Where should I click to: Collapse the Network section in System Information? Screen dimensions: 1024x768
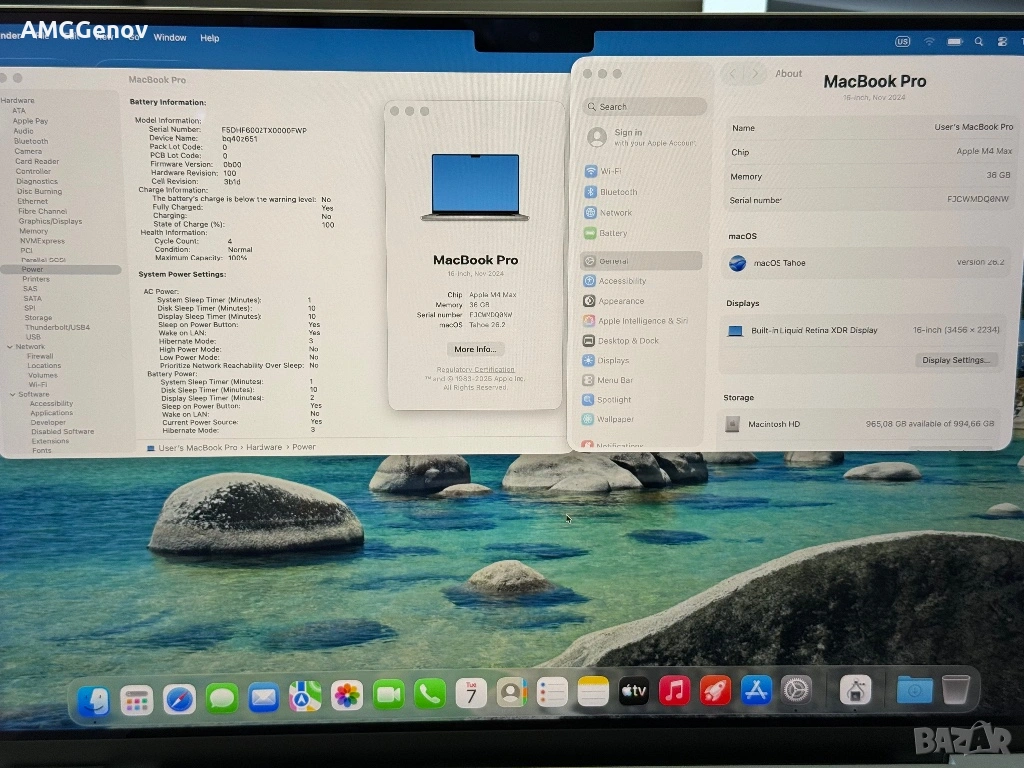(x=9, y=347)
